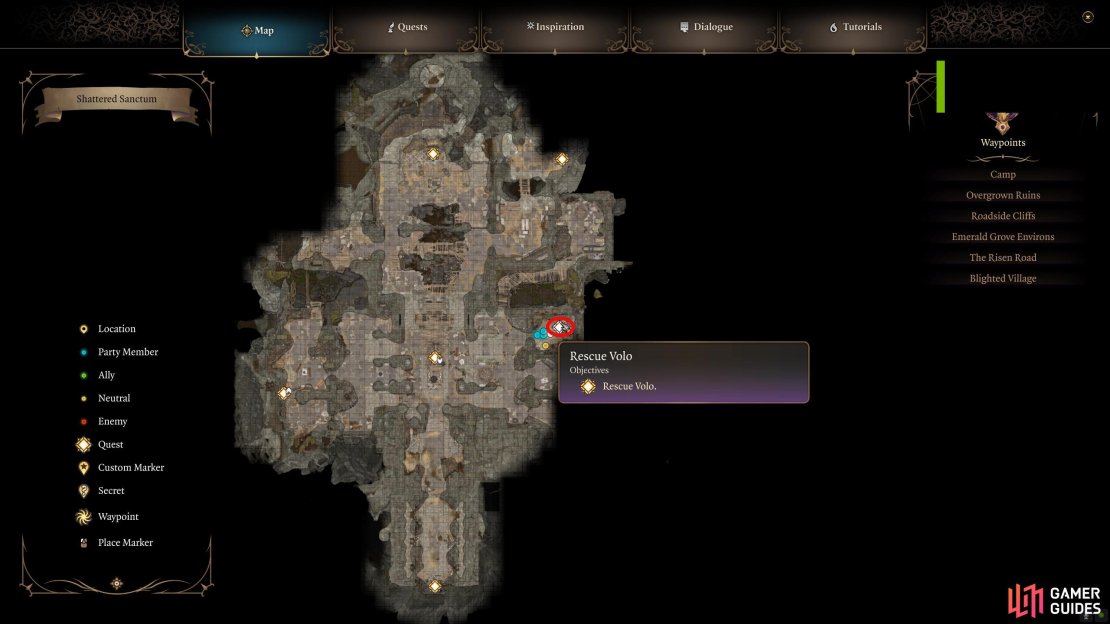Click the 'Rescue Volo.' objective text

point(629,386)
